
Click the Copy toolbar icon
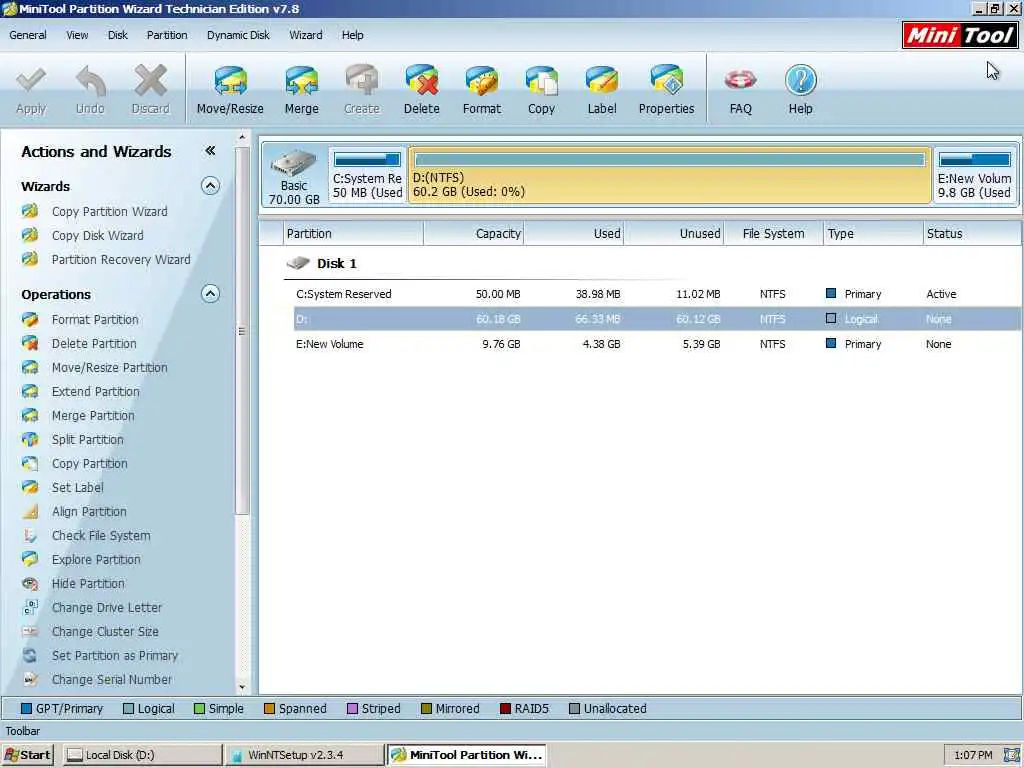[x=541, y=82]
